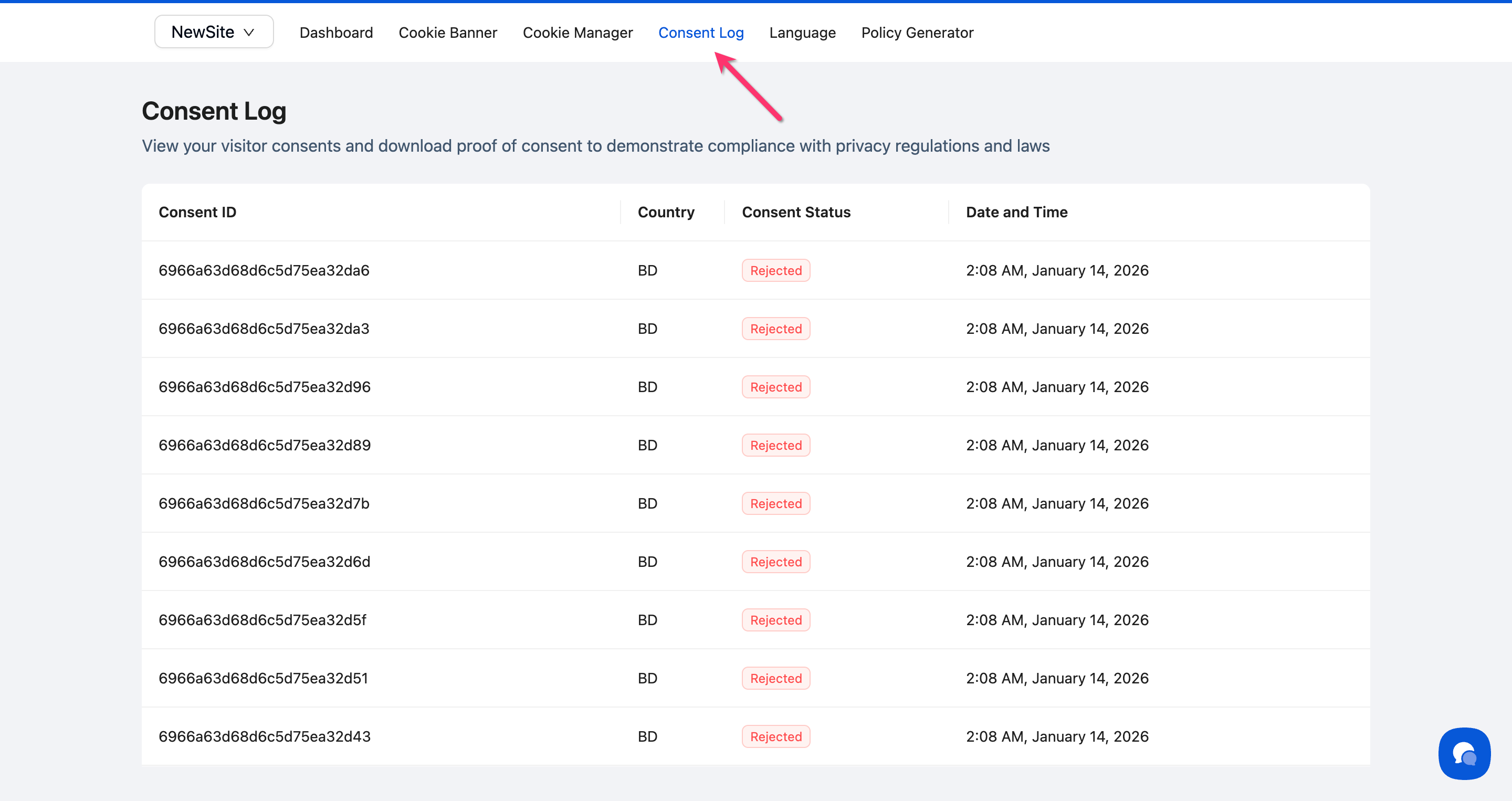This screenshot has height=801, width=1512.
Task: Switch to Cookie Manager tab
Action: [577, 33]
